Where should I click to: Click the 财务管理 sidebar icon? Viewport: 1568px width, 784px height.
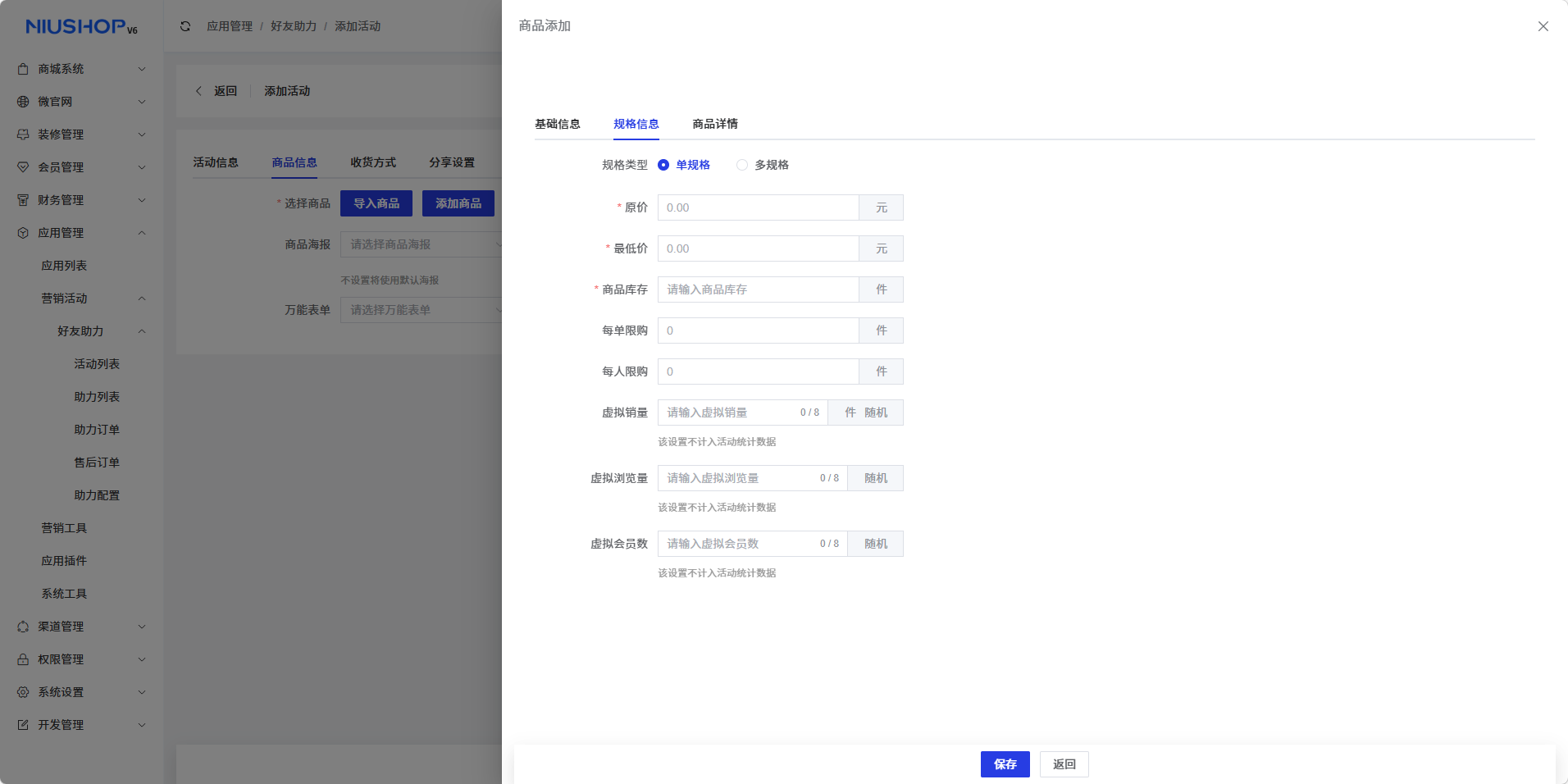(23, 200)
